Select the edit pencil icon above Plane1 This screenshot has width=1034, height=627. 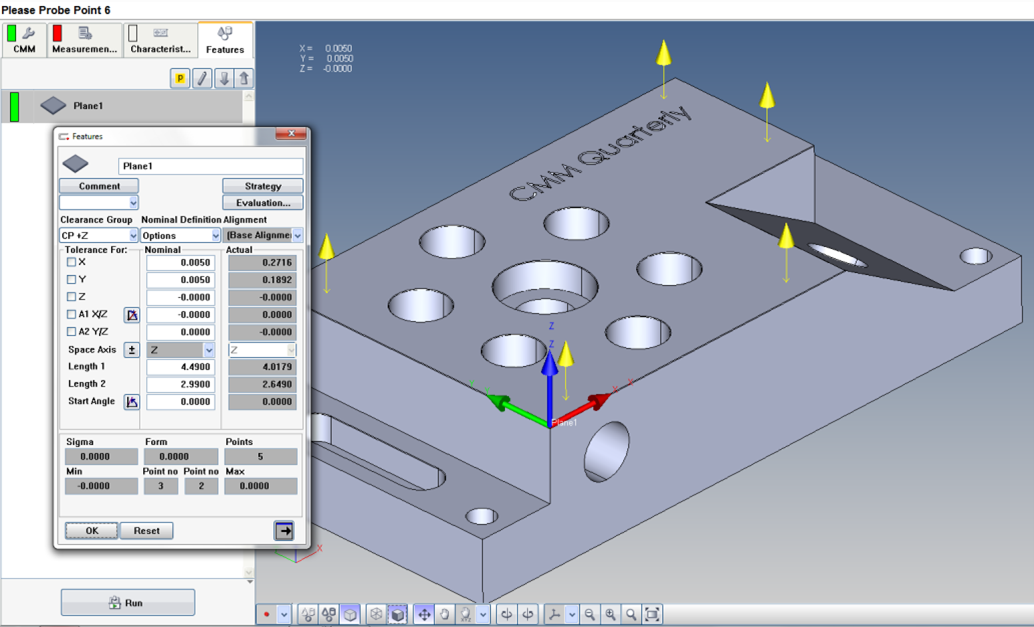(x=203, y=77)
